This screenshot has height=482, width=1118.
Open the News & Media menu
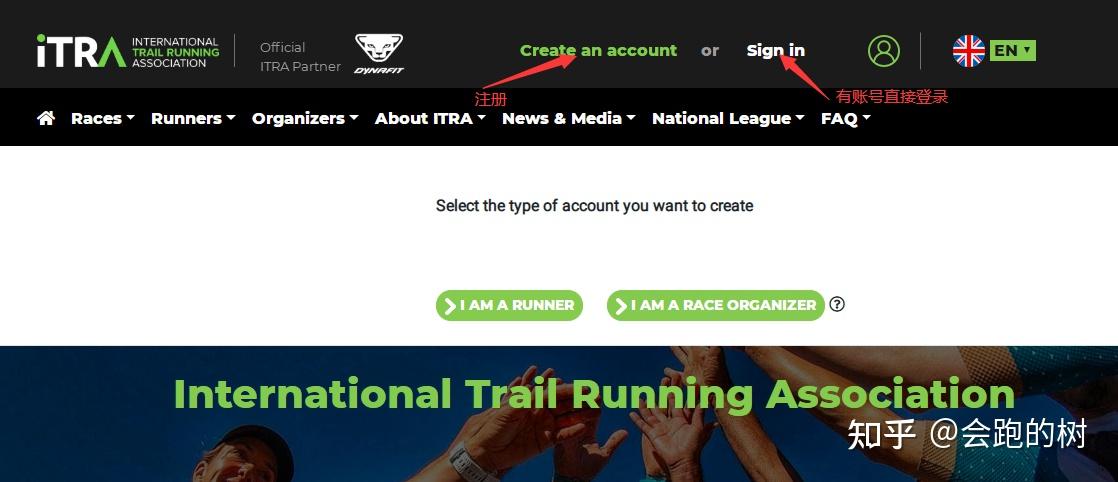568,118
